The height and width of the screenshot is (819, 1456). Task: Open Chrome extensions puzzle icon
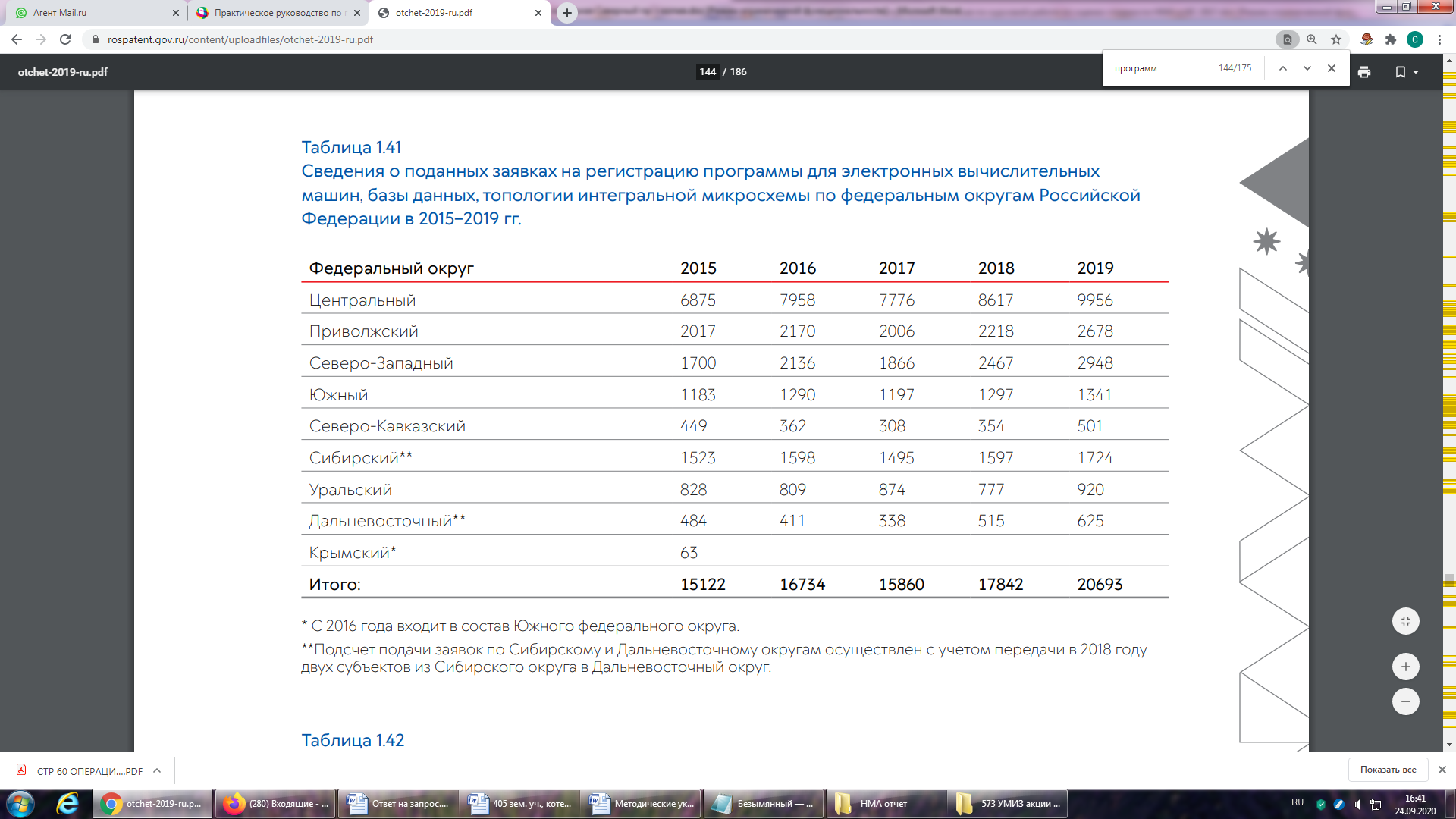(x=1390, y=39)
